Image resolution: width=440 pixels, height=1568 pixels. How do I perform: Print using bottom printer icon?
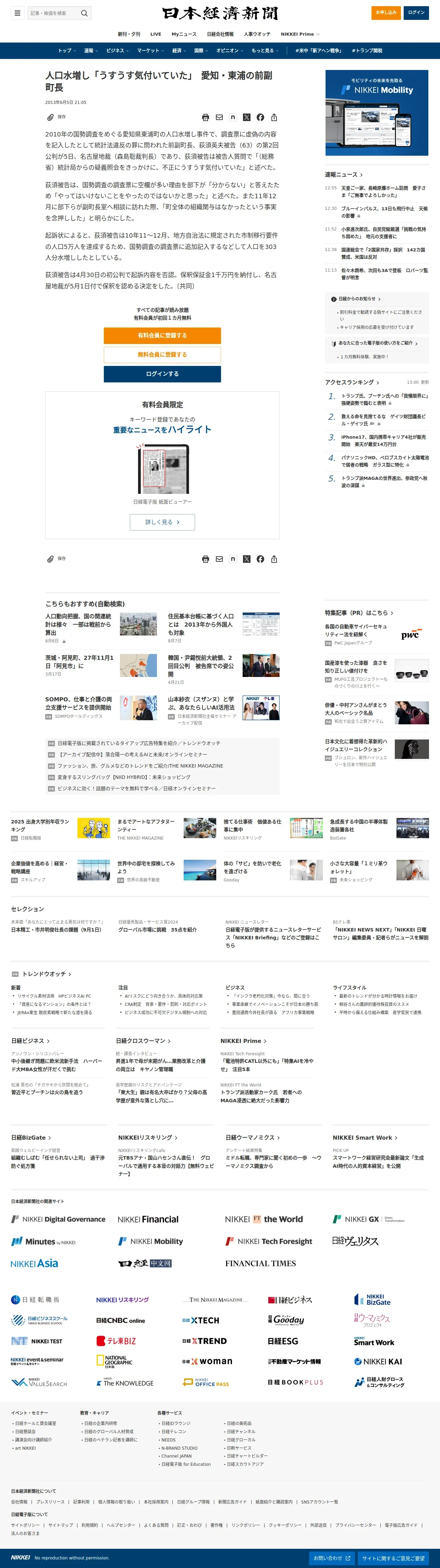tap(206, 559)
